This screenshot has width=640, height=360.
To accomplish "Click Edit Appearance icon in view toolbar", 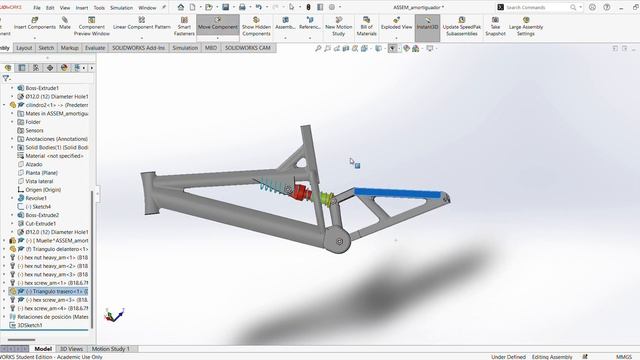I will click(407, 48).
